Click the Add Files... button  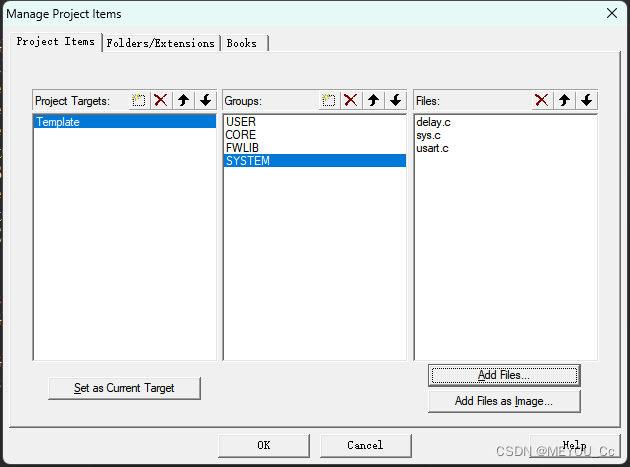click(504, 375)
